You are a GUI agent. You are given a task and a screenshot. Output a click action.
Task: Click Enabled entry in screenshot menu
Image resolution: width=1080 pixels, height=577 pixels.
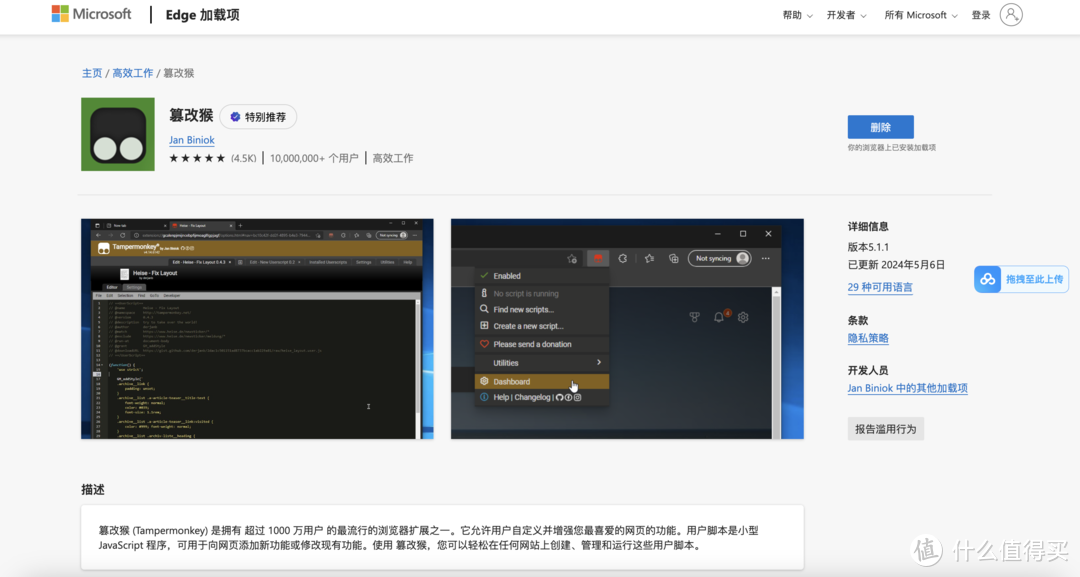[x=541, y=276]
